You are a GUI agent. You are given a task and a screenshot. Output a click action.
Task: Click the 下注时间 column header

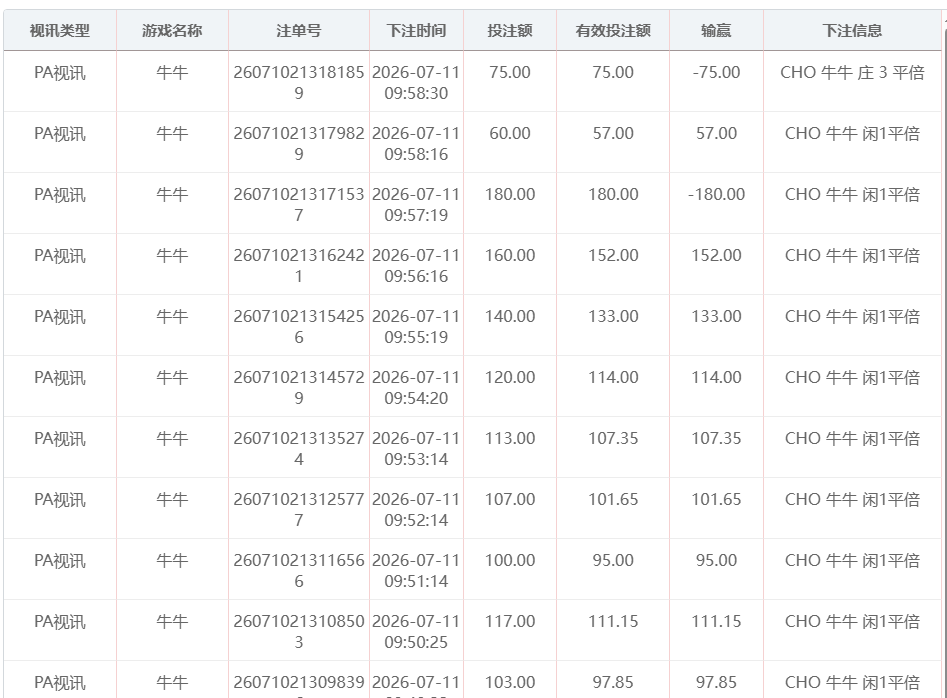416,30
